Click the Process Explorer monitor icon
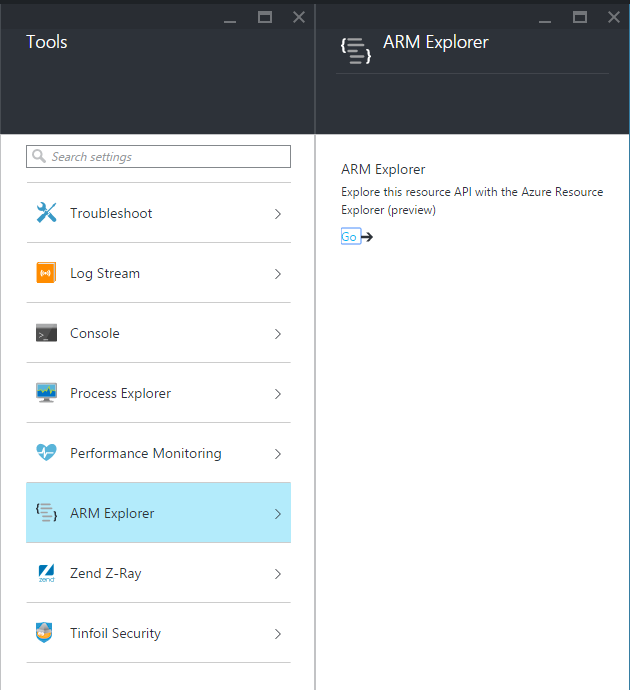The image size is (630, 690). [46, 393]
